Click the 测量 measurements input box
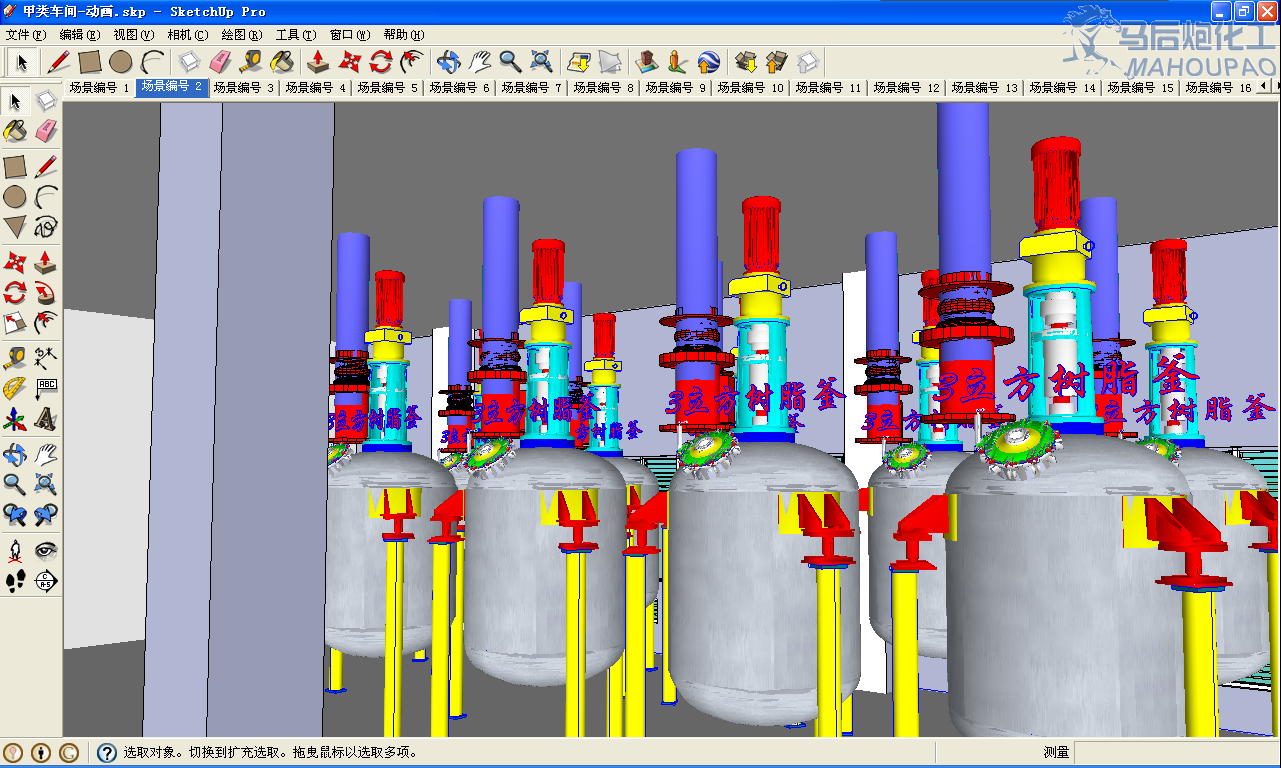The image size is (1281, 768). pos(1176,752)
